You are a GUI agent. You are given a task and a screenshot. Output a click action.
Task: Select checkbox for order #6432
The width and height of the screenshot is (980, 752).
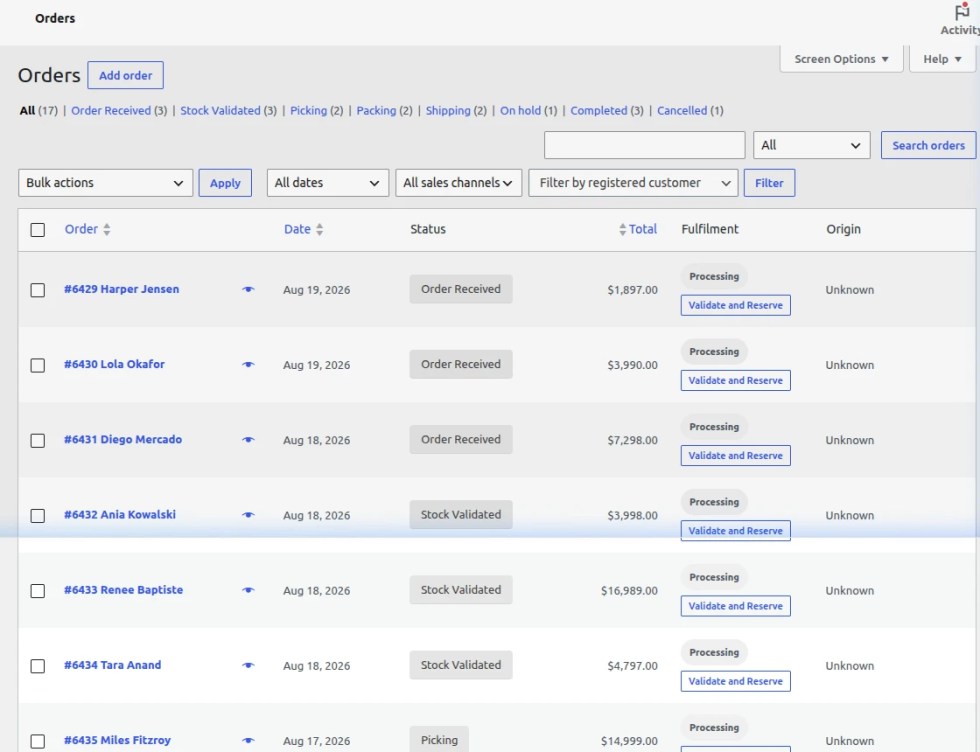pos(38,516)
